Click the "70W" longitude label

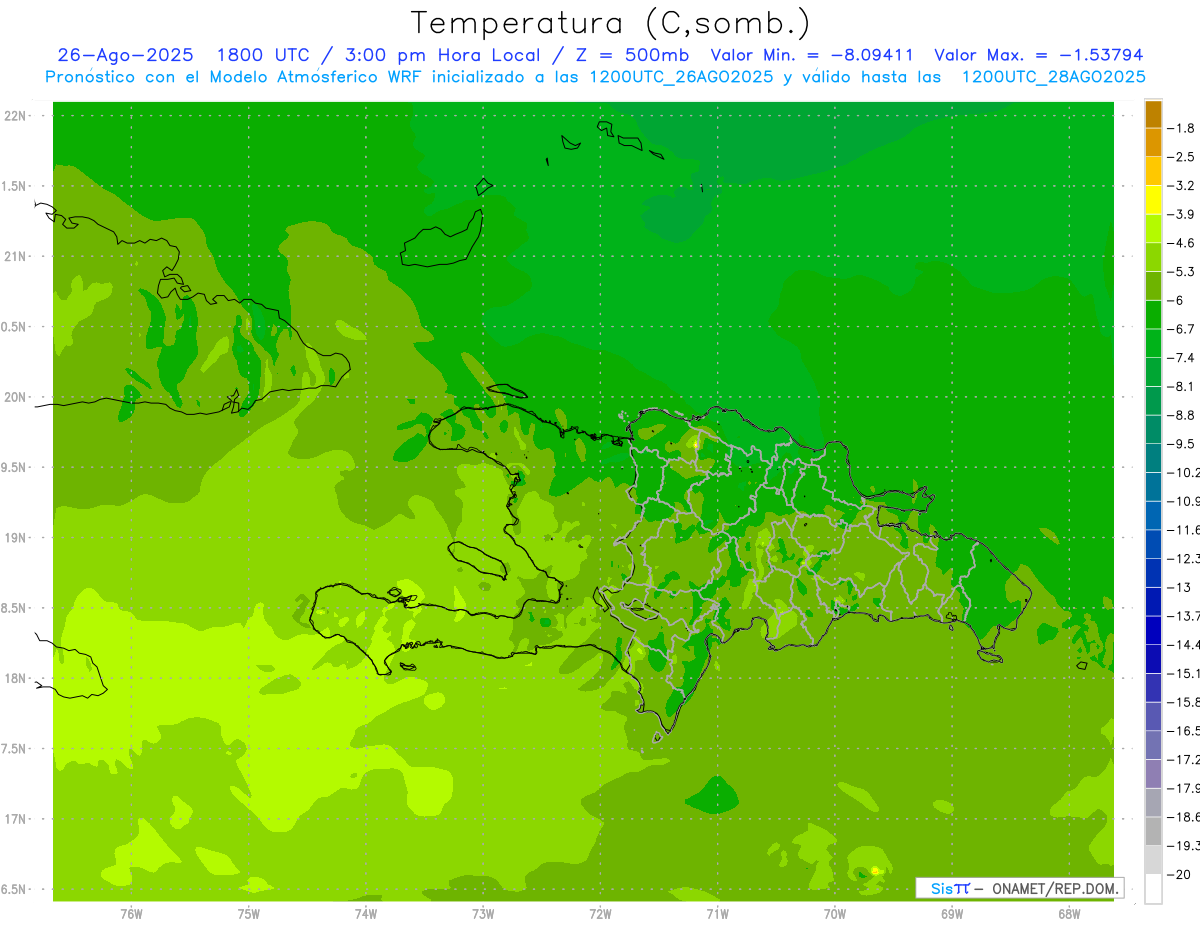pyautogui.click(x=834, y=913)
